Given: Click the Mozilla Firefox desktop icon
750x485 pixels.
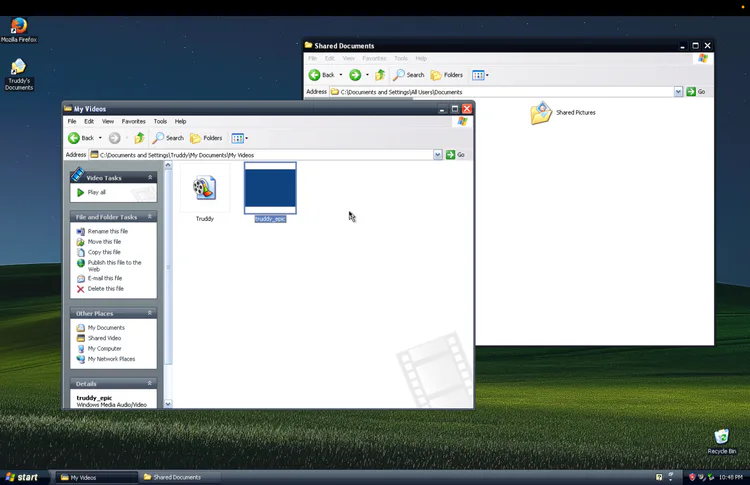Looking at the screenshot, I should coord(19,30).
